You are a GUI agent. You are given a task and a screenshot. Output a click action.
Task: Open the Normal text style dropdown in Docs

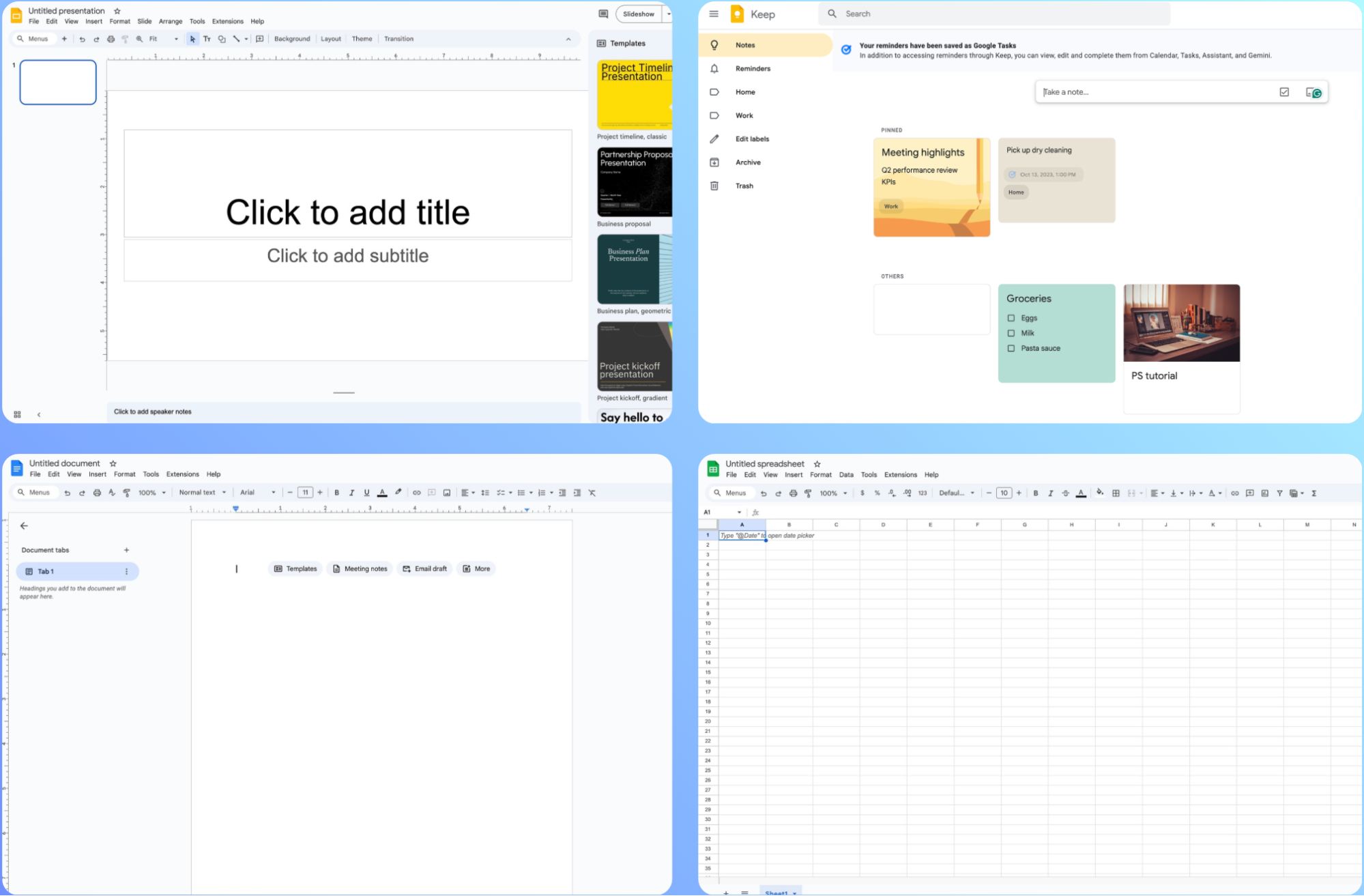[x=202, y=492]
